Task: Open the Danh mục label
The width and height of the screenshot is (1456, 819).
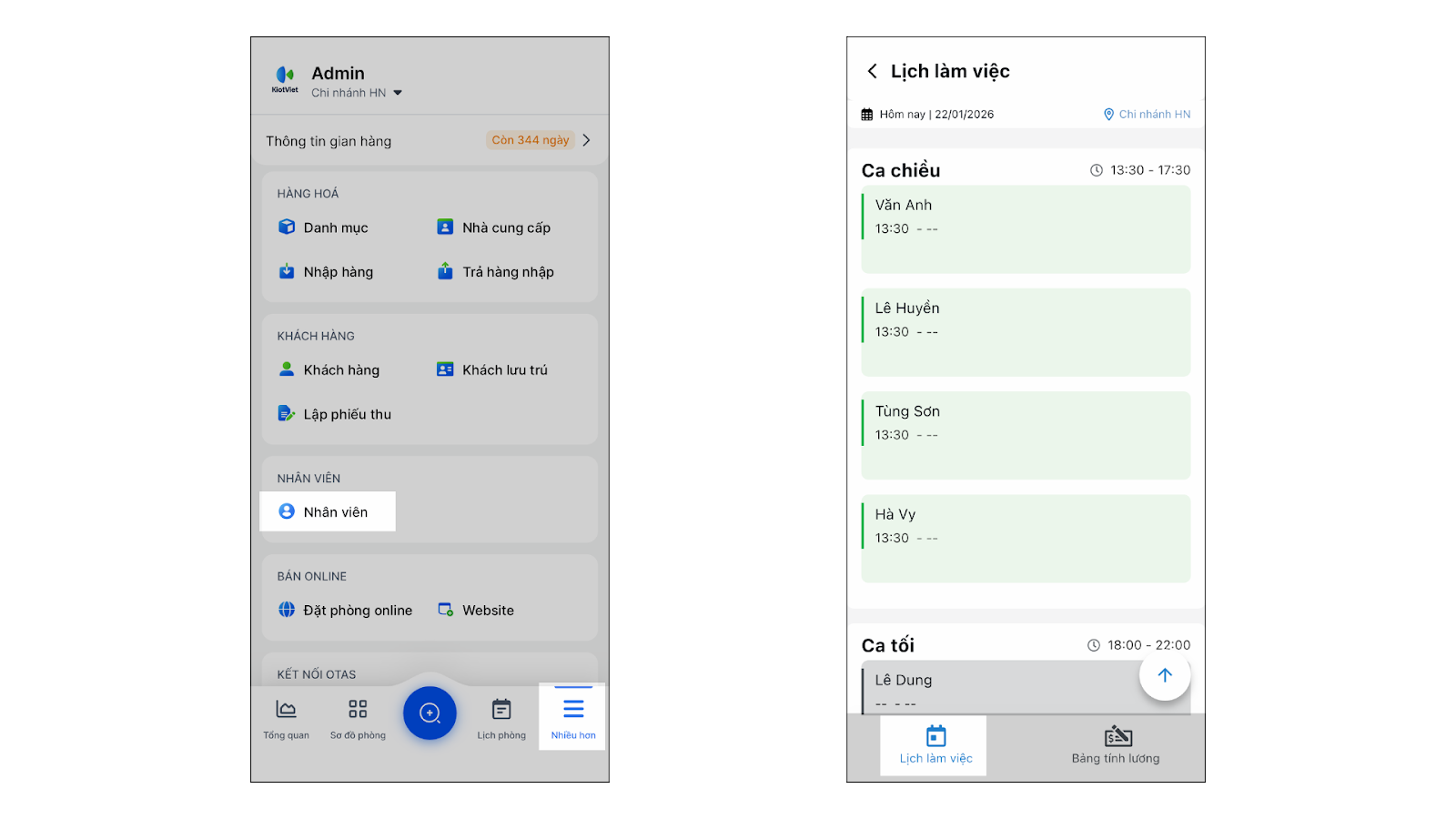Action: (x=336, y=227)
